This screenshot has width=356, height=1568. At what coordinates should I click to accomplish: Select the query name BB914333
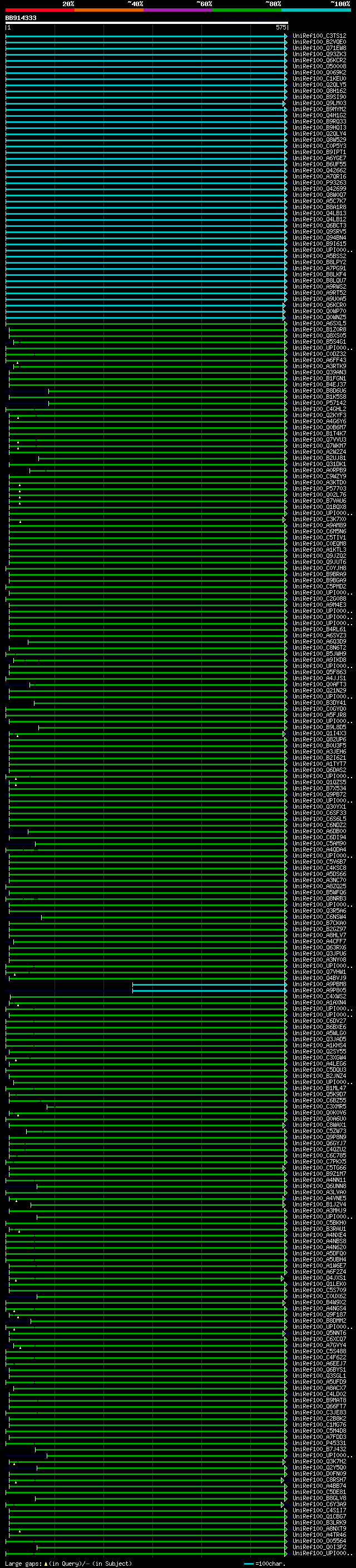point(21,18)
